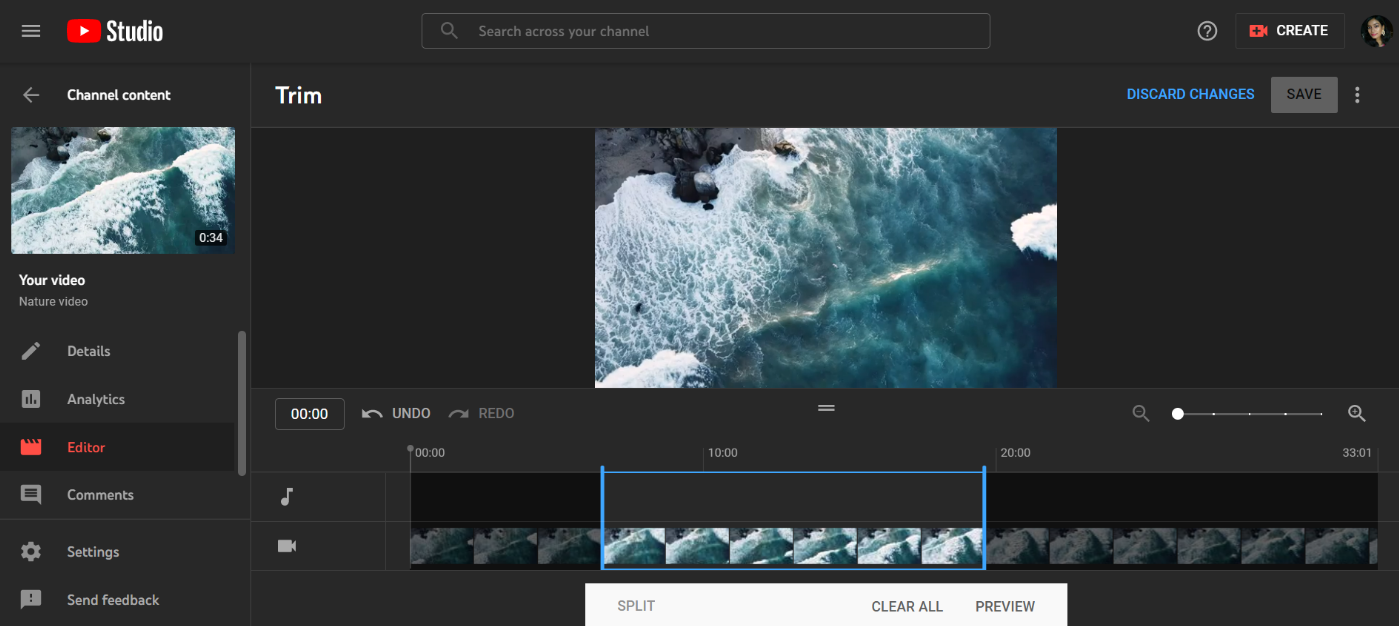Open the Details menu item

88,351
